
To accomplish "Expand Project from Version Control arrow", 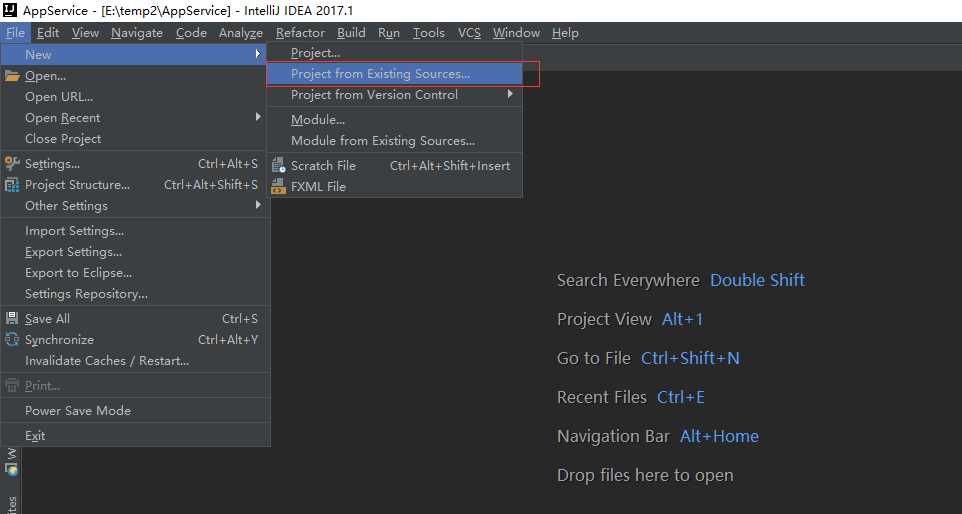I will pyautogui.click(x=510, y=94).
